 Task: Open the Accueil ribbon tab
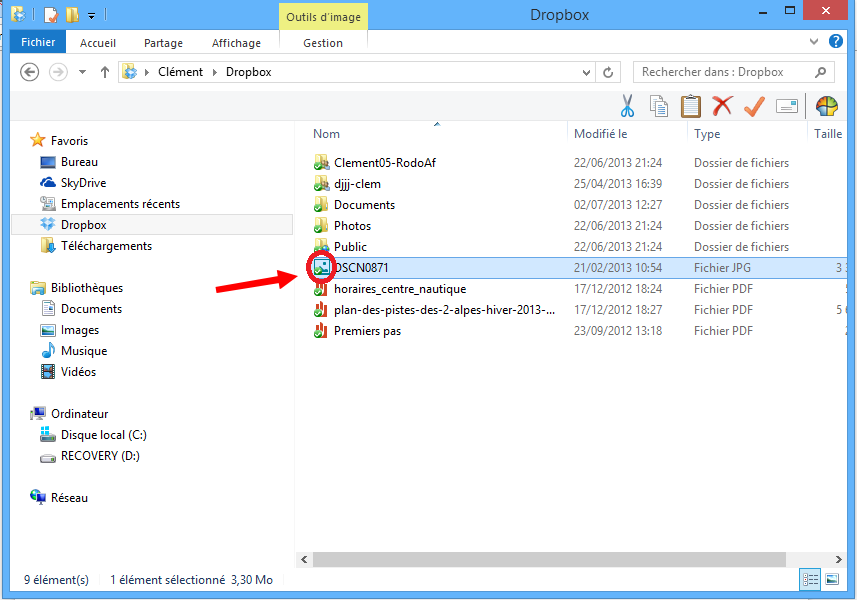[98, 43]
